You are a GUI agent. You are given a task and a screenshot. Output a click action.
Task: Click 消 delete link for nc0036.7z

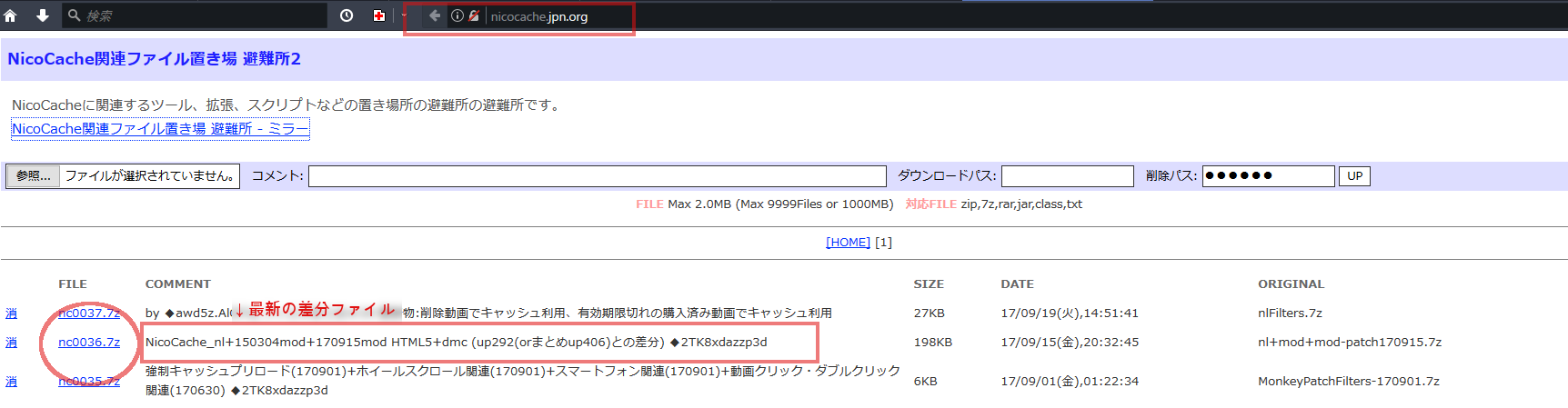(11, 342)
